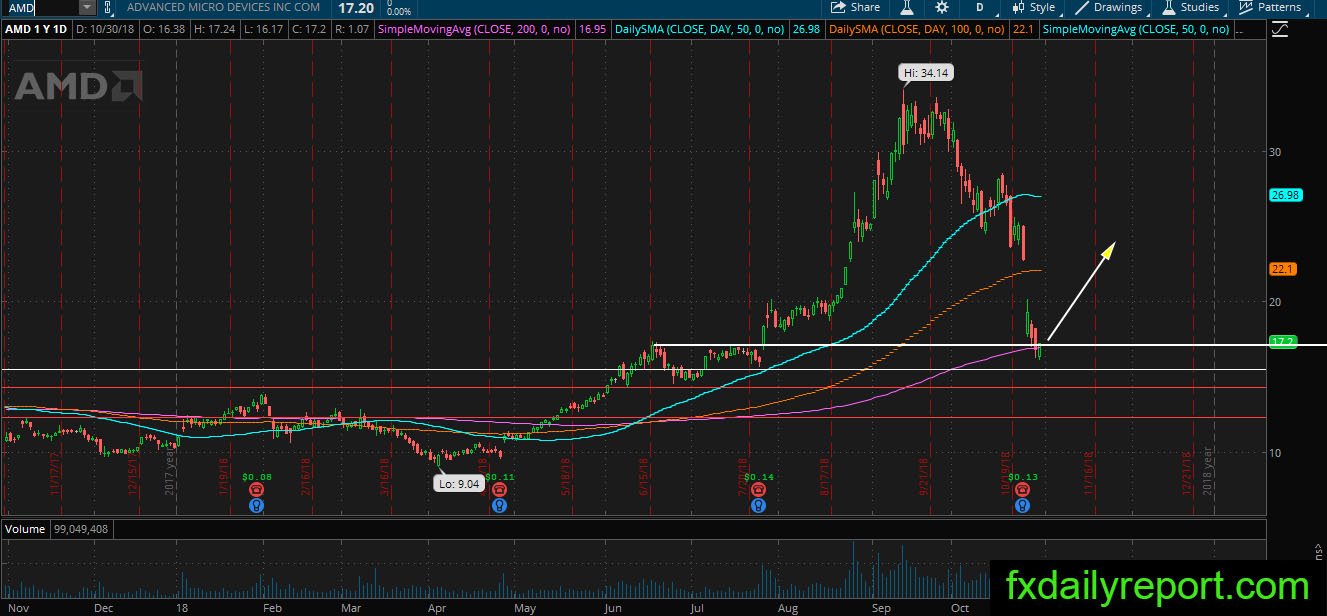Open the symbol selector dropdown arrow

click(86, 7)
